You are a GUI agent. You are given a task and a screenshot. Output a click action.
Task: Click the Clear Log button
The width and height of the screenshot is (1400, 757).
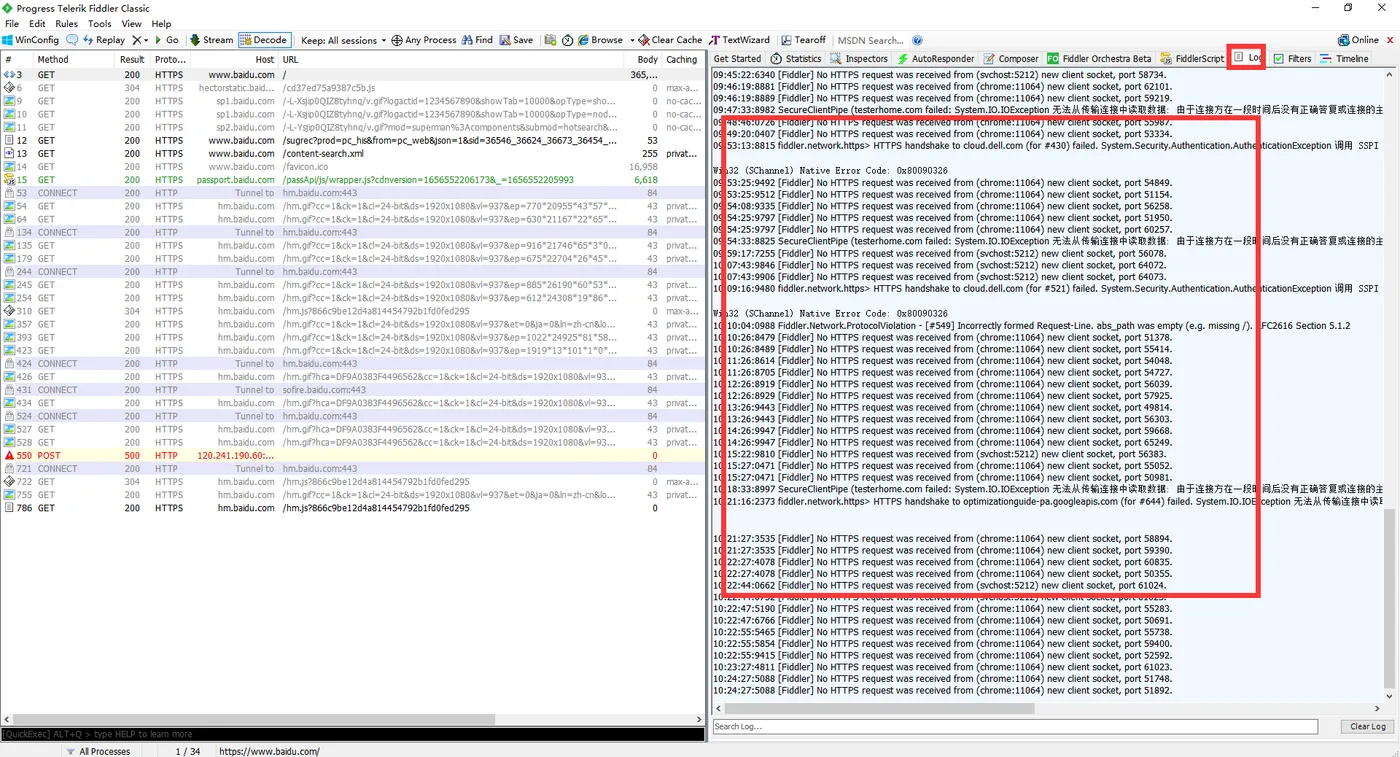[1367, 727]
